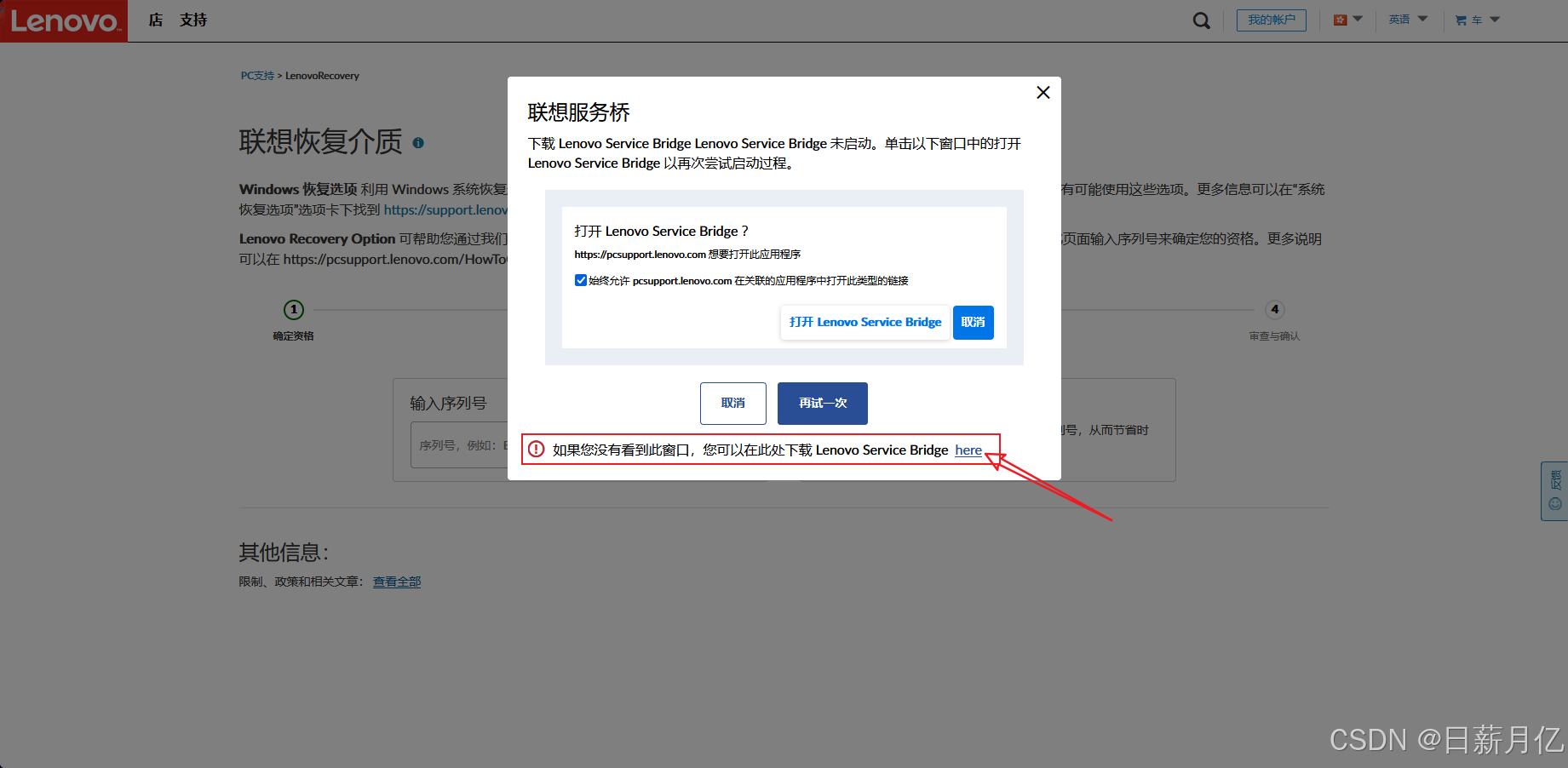1568x768 pixels.
Task: Click the 其他信息 heading
Action: point(284,553)
